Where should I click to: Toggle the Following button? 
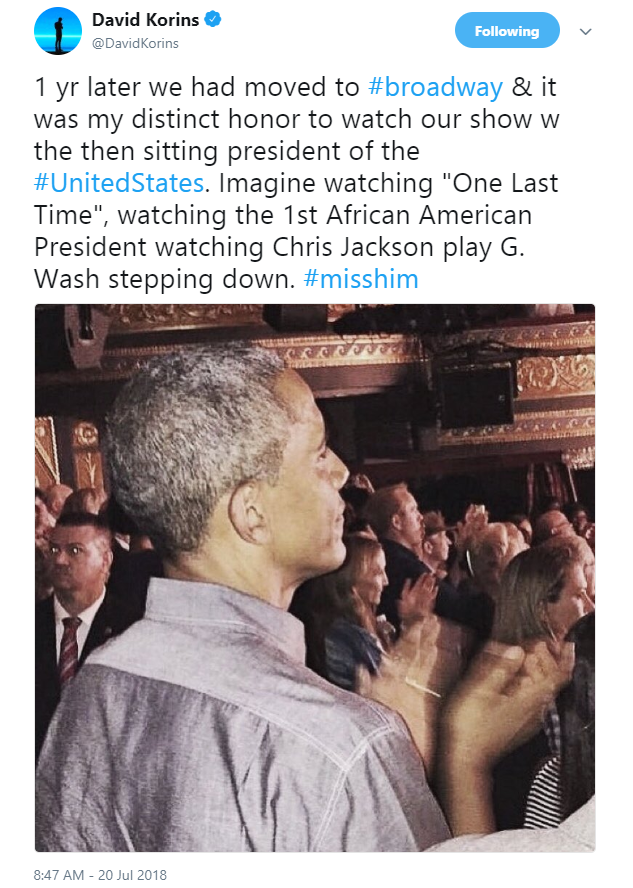pos(507,31)
